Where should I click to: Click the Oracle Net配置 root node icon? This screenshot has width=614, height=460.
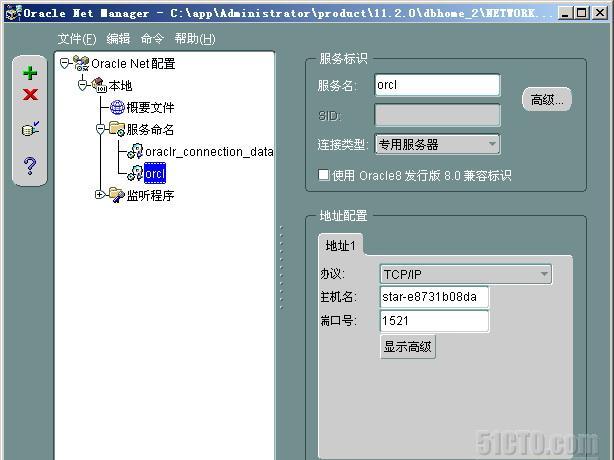[81, 63]
